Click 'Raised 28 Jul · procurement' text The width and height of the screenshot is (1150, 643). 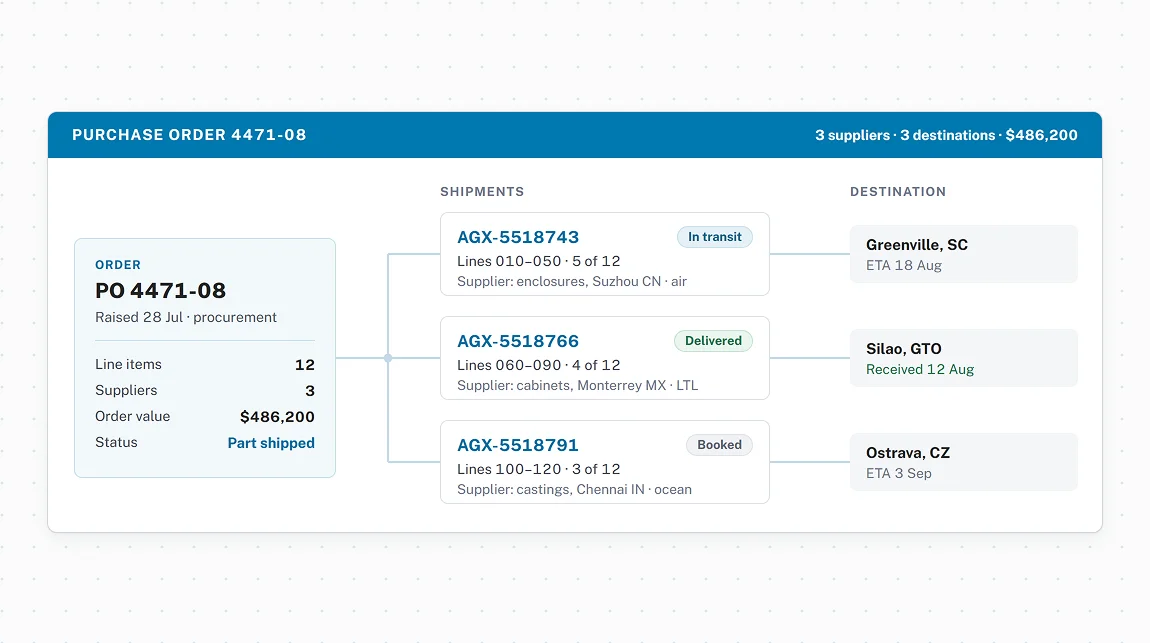186,317
